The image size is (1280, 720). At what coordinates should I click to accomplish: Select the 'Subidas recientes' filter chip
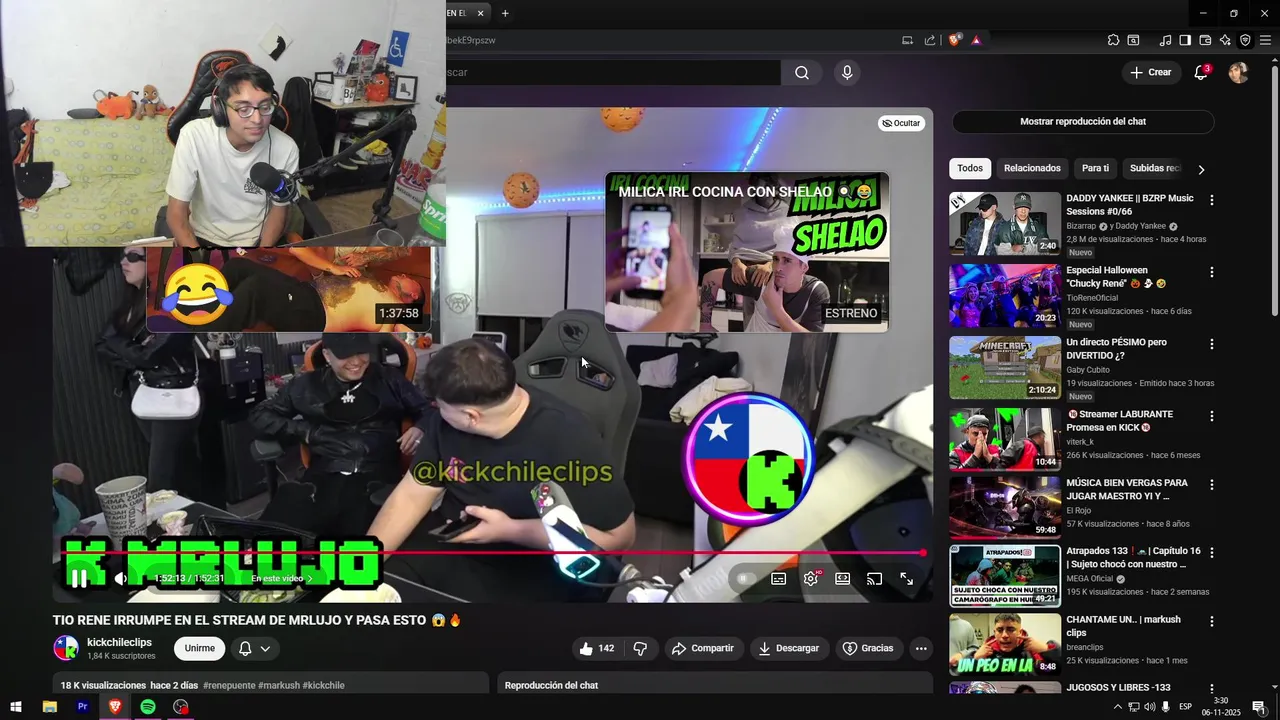tap(1155, 168)
